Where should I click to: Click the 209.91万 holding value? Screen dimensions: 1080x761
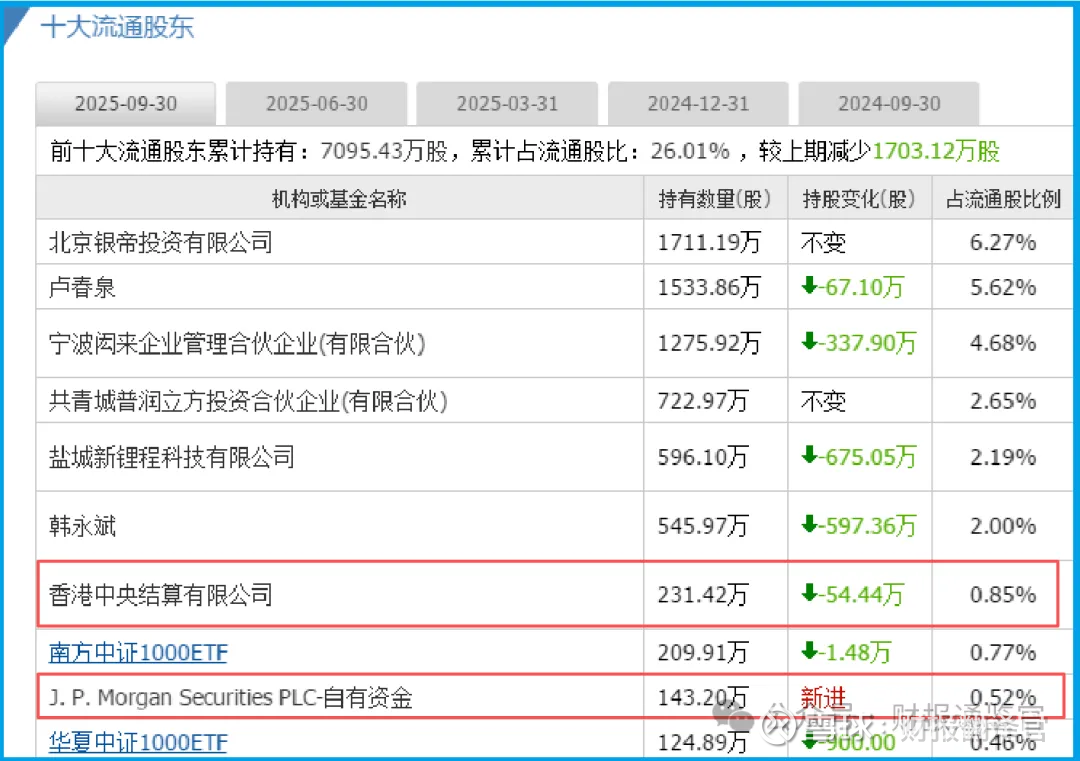click(x=703, y=652)
